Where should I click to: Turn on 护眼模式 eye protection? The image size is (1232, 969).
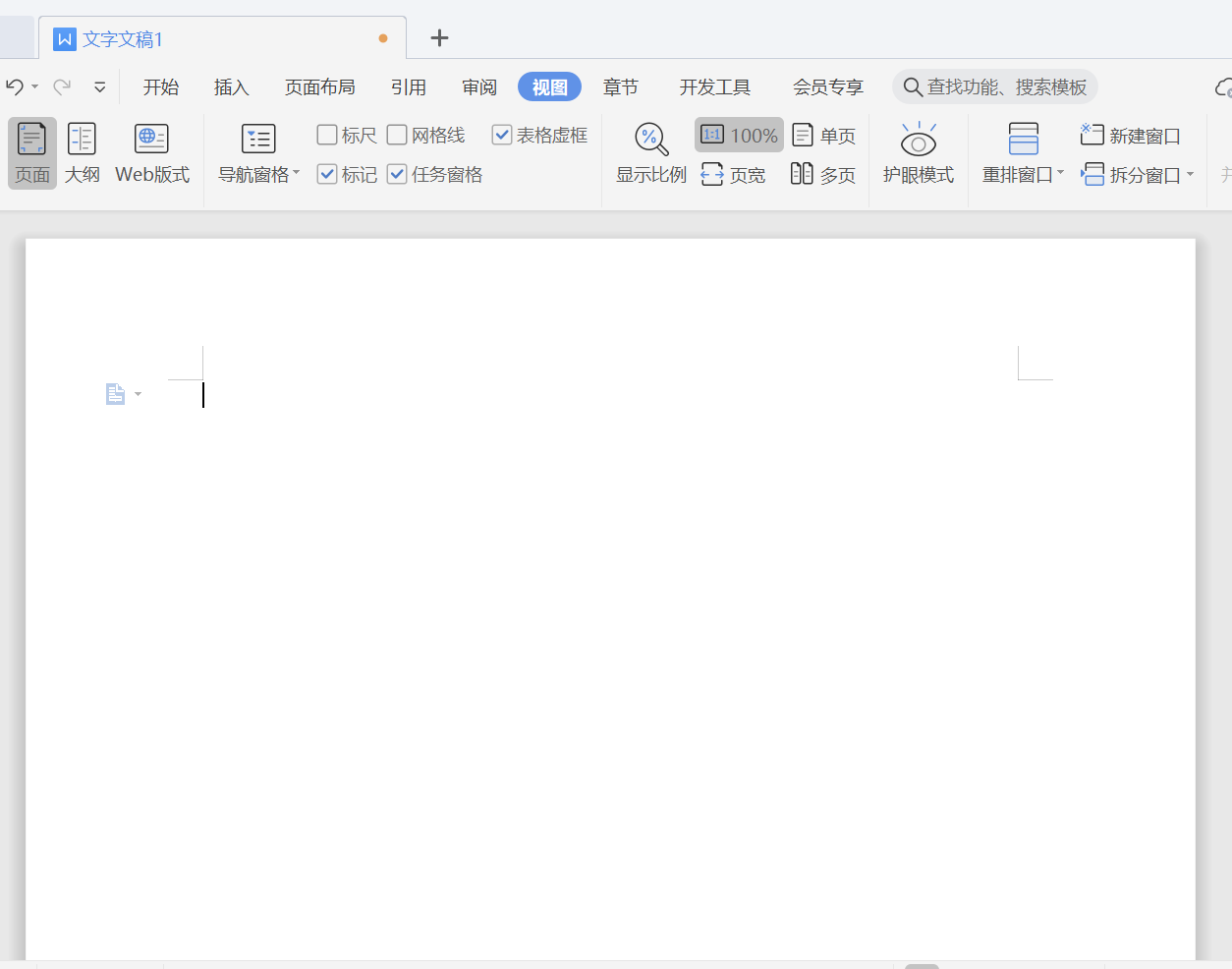coord(918,152)
